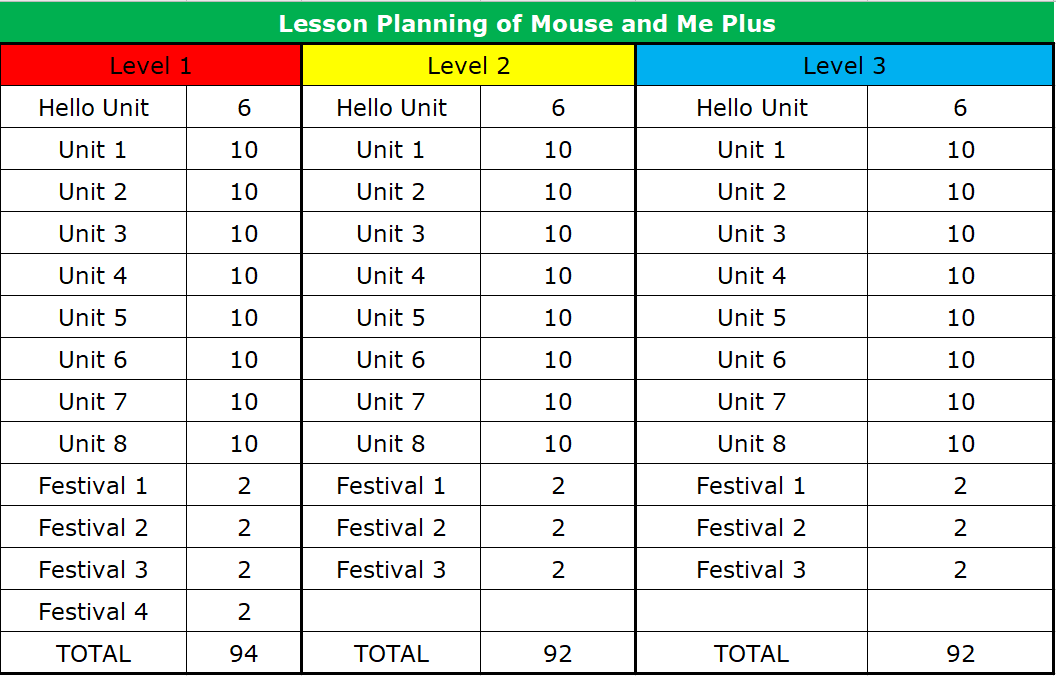Select the Level 3 Festival 1 cell
This screenshot has width=1056, height=676.
pyautogui.click(x=752, y=485)
